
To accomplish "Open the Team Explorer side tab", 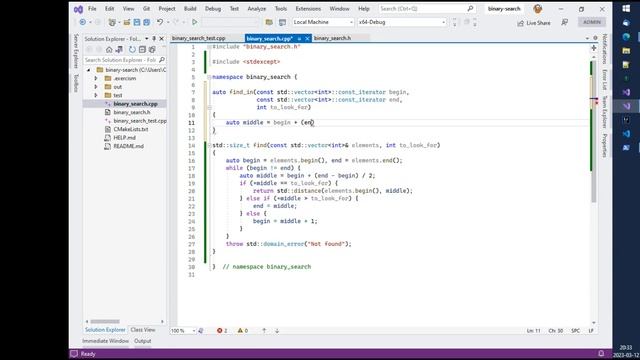I will [604, 112].
